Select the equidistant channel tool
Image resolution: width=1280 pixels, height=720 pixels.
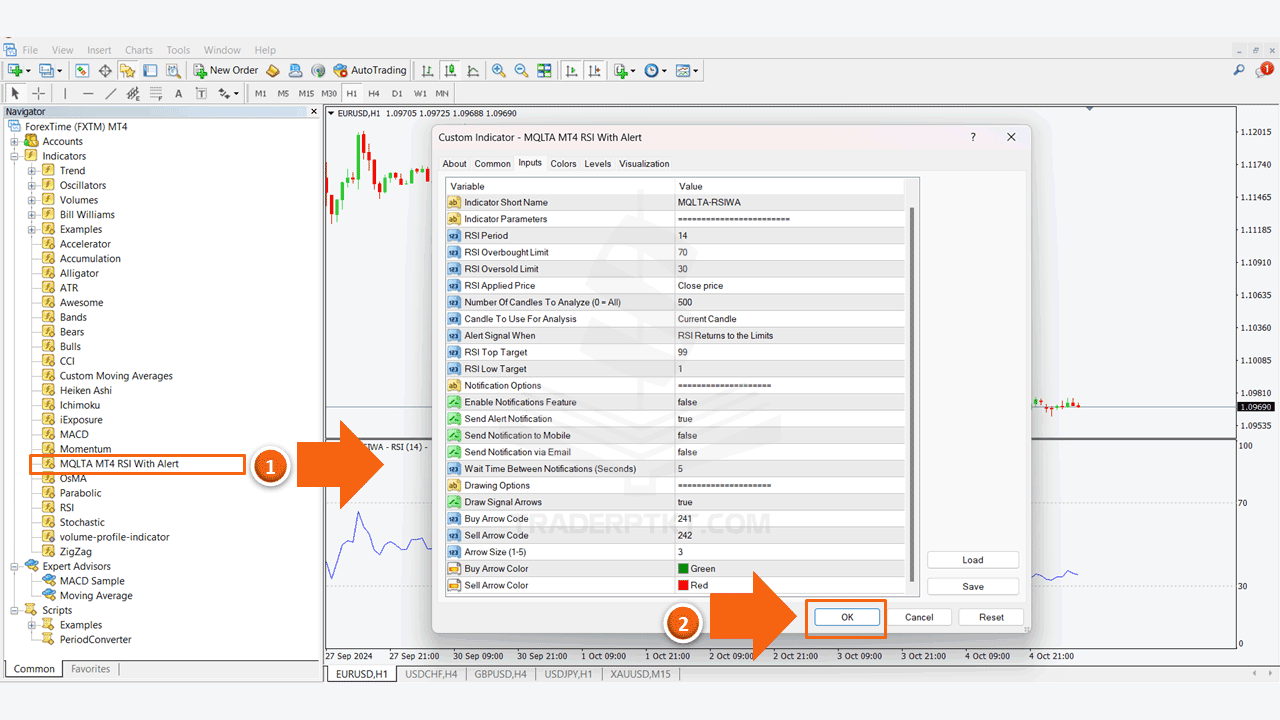tap(133, 93)
